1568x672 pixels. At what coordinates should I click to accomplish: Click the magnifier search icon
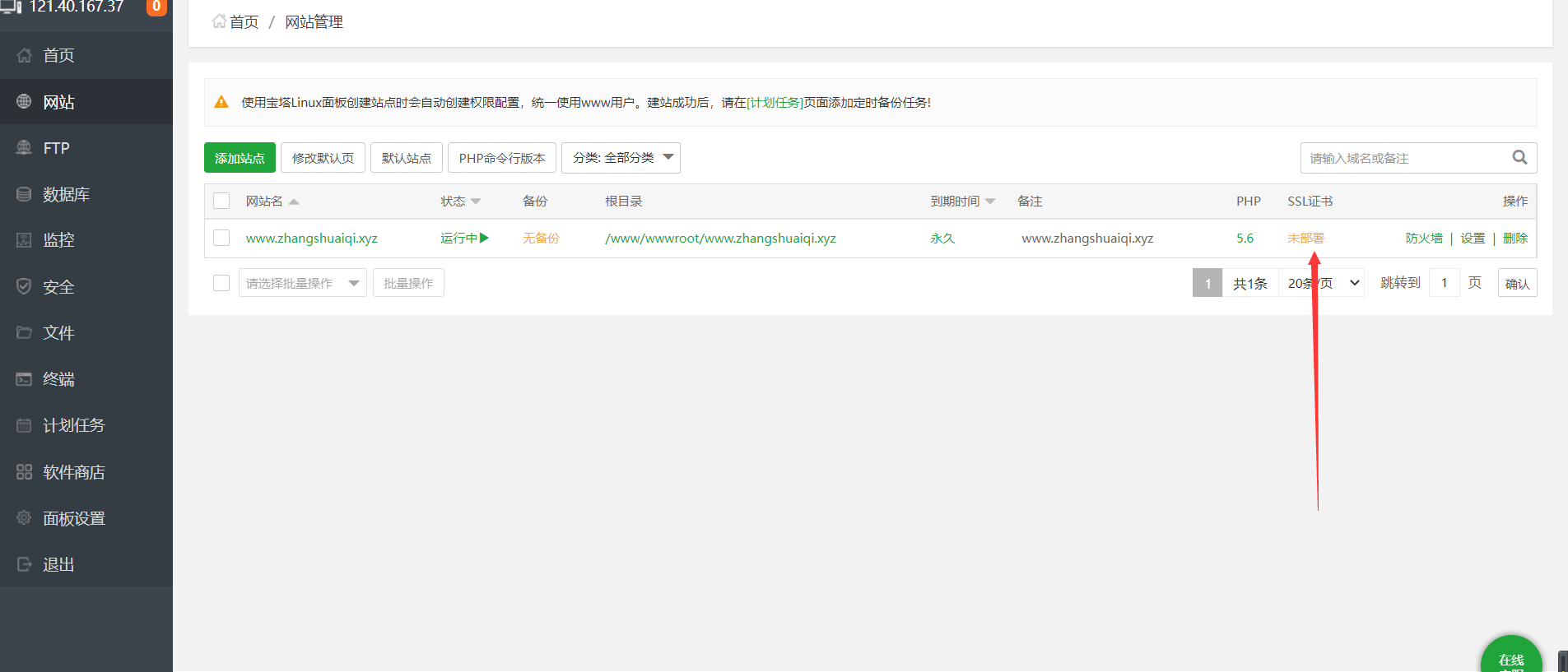tap(1519, 157)
